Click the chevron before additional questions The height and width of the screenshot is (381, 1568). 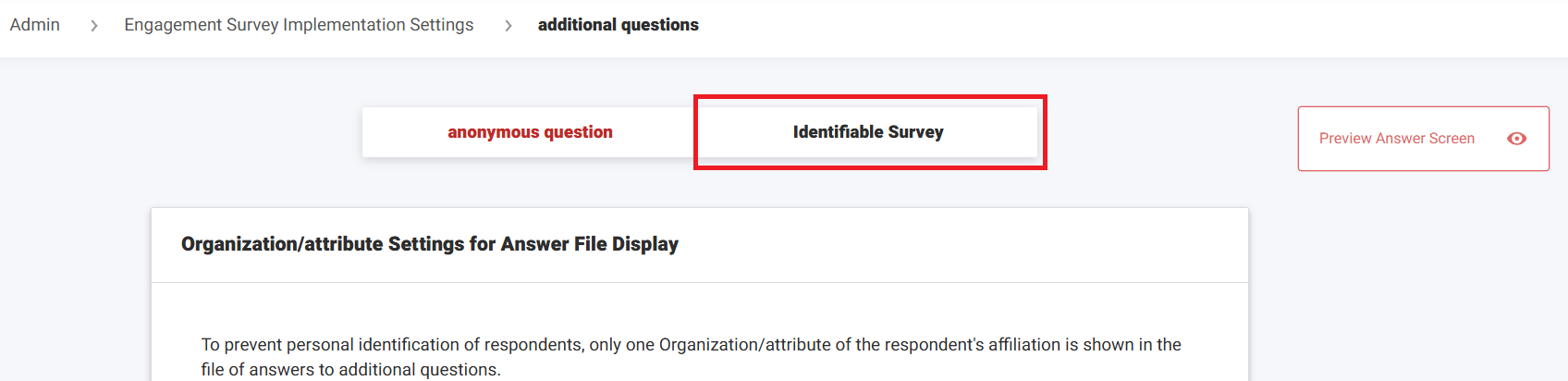(508, 26)
